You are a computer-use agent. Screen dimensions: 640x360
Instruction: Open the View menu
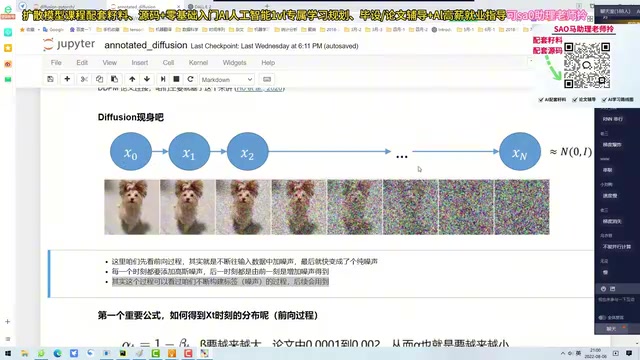click(109, 62)
